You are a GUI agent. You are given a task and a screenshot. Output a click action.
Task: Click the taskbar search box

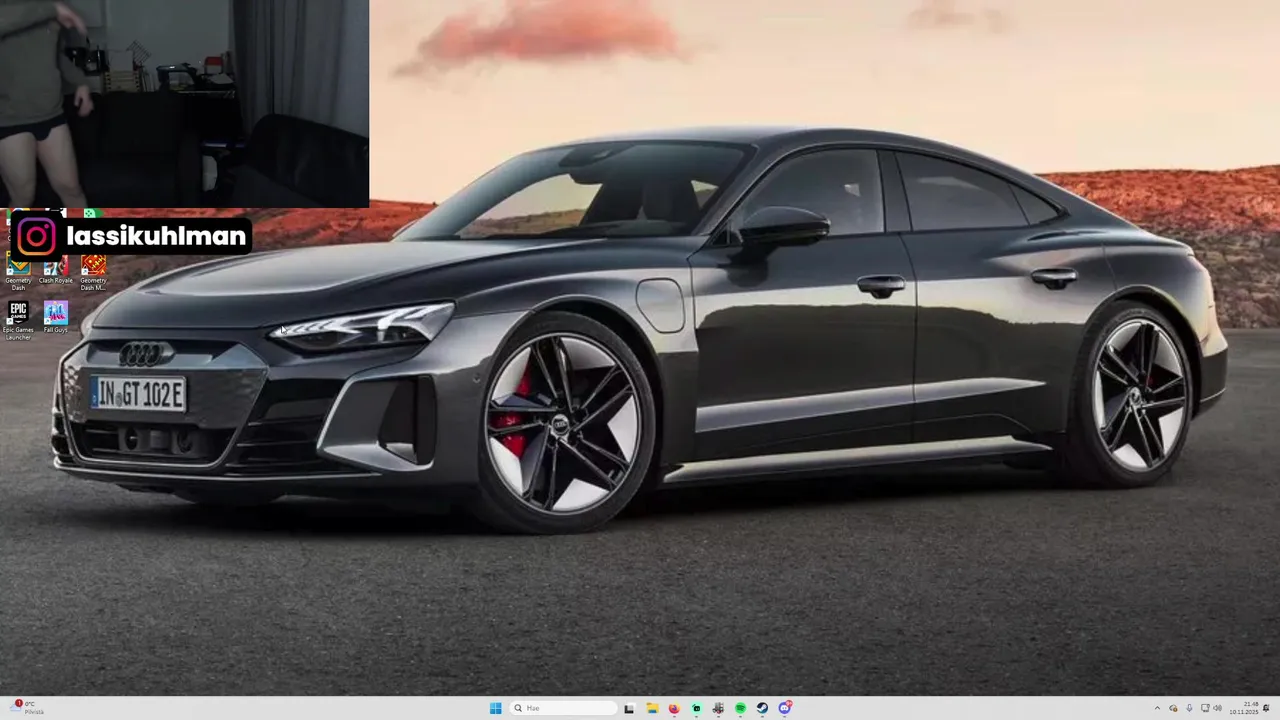[563, 708]
